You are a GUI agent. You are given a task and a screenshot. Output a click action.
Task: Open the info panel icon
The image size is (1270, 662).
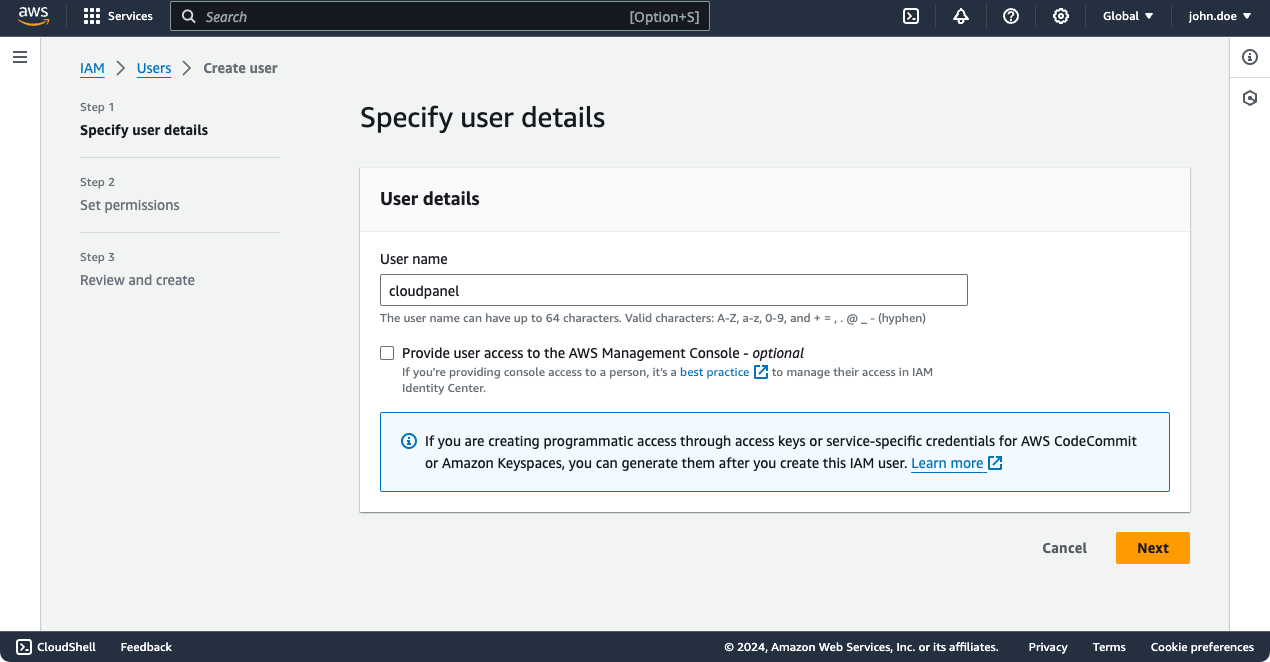pos(1250,57)
